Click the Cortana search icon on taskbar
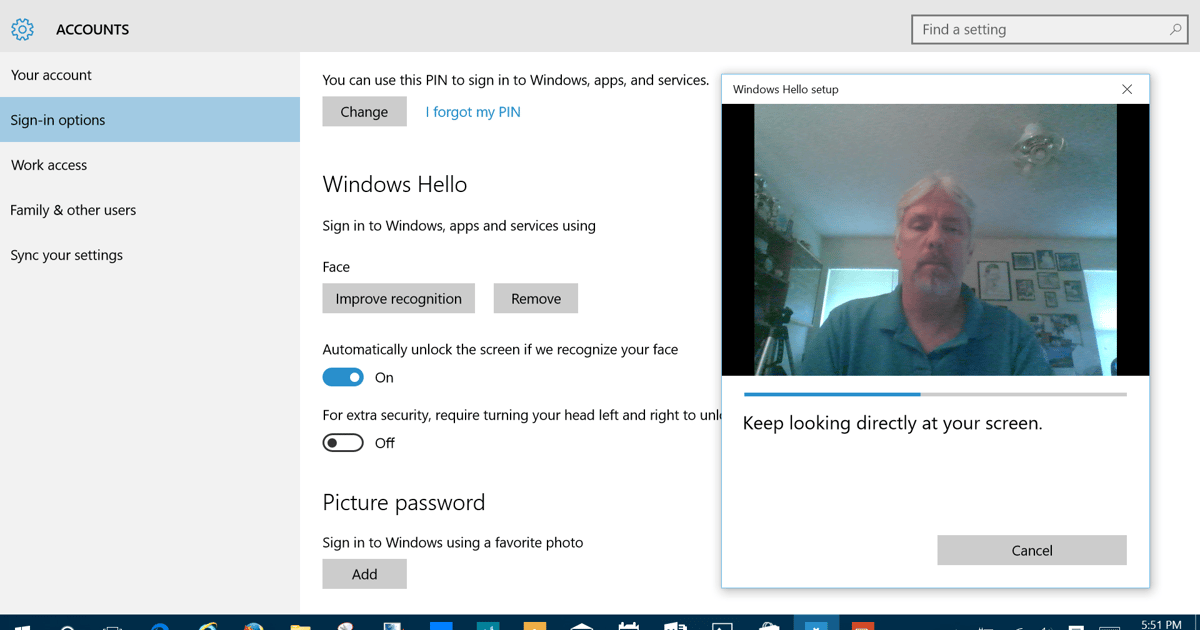The image size is (1200, 630). [66, 622]
